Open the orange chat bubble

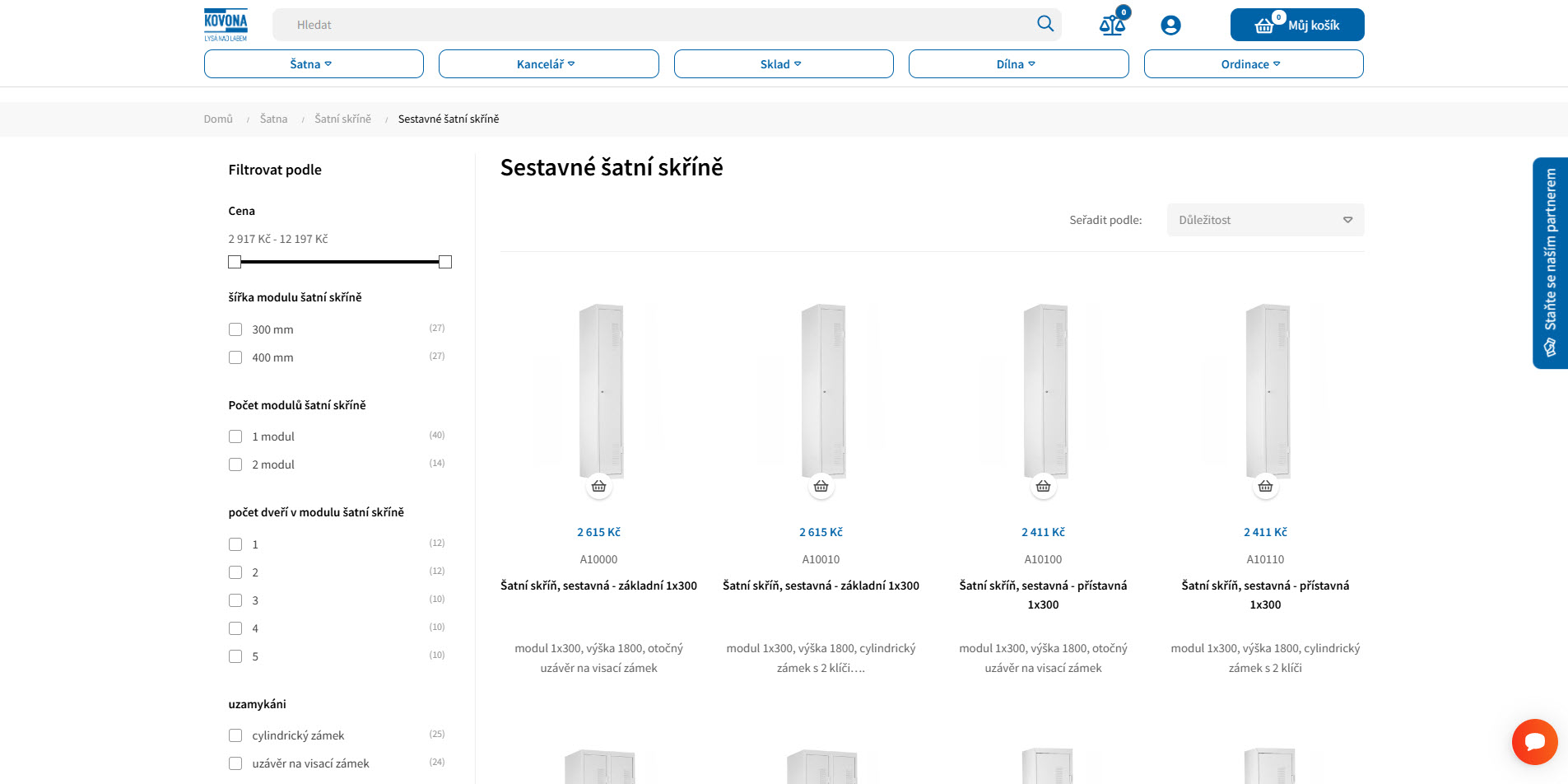coord(1533,741)
